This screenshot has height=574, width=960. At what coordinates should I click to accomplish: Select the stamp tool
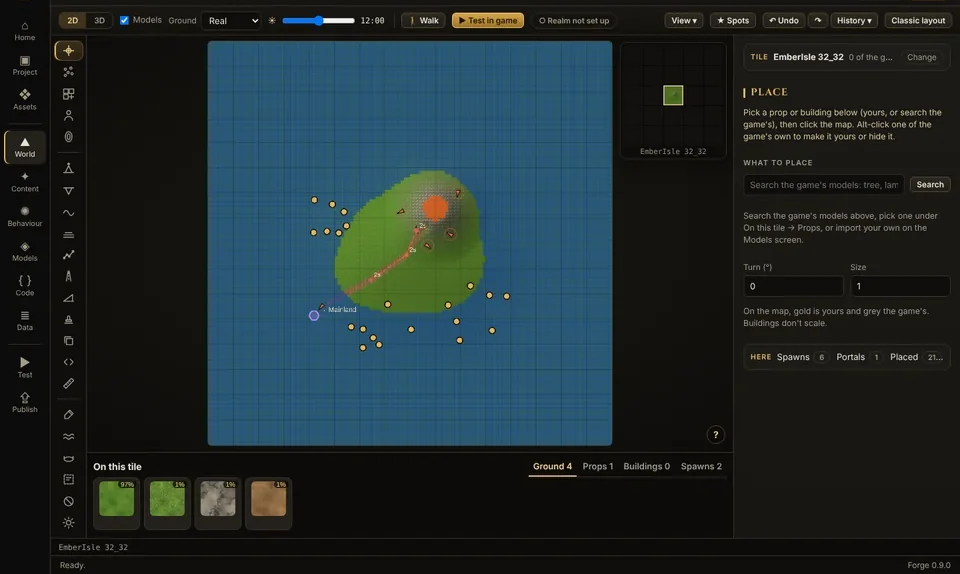[x=69, y=319]
